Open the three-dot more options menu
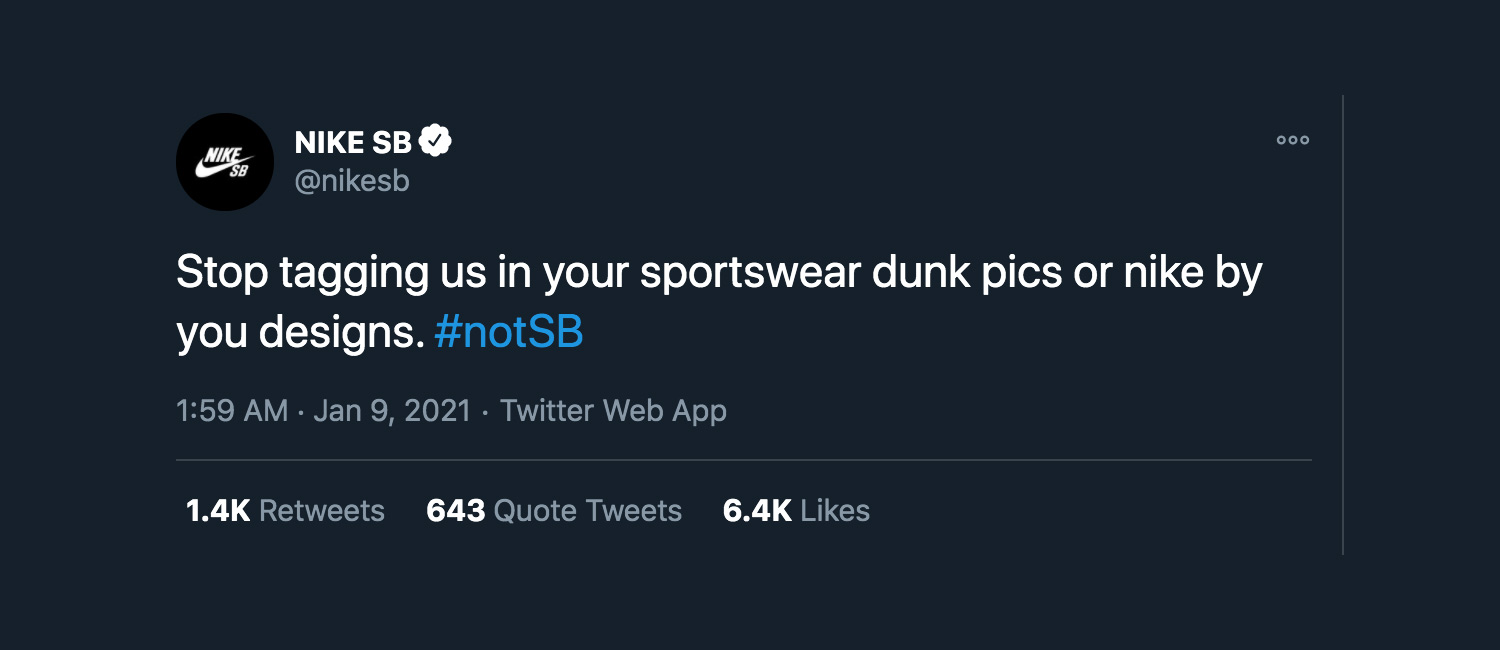 pyautogui.click(x=1292, y=140)
